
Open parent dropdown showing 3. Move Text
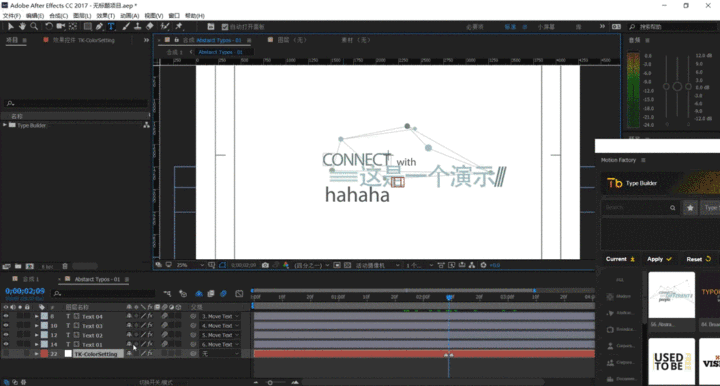click(x=220, y=316)
